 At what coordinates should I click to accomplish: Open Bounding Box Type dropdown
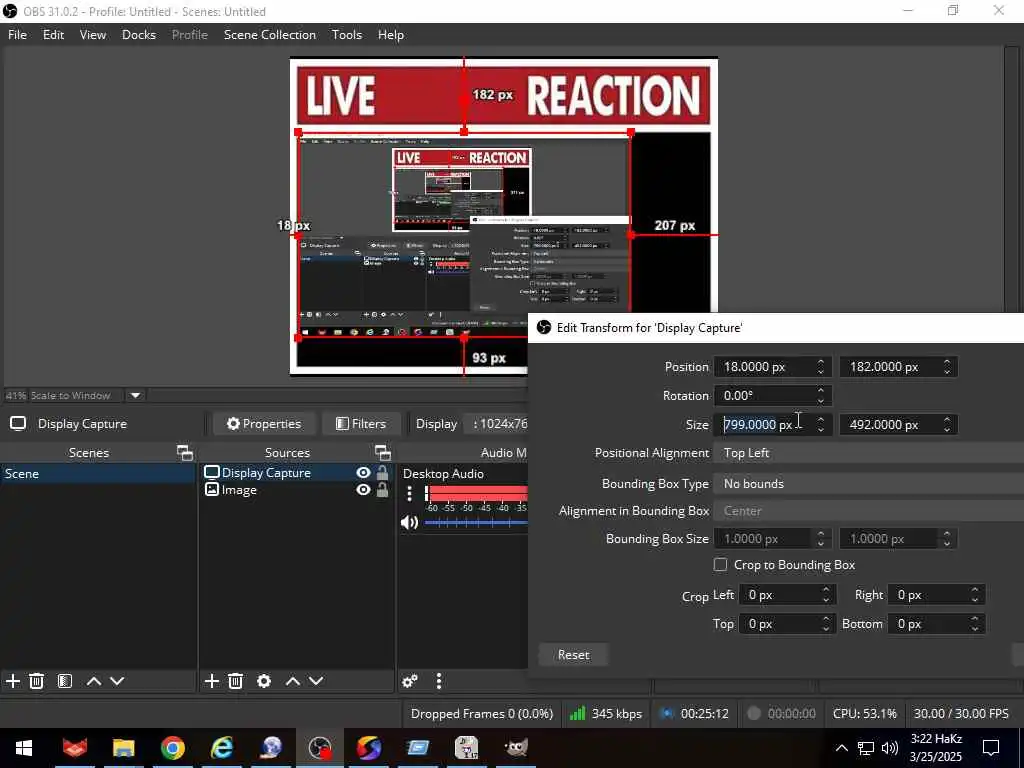coord(869,483)
